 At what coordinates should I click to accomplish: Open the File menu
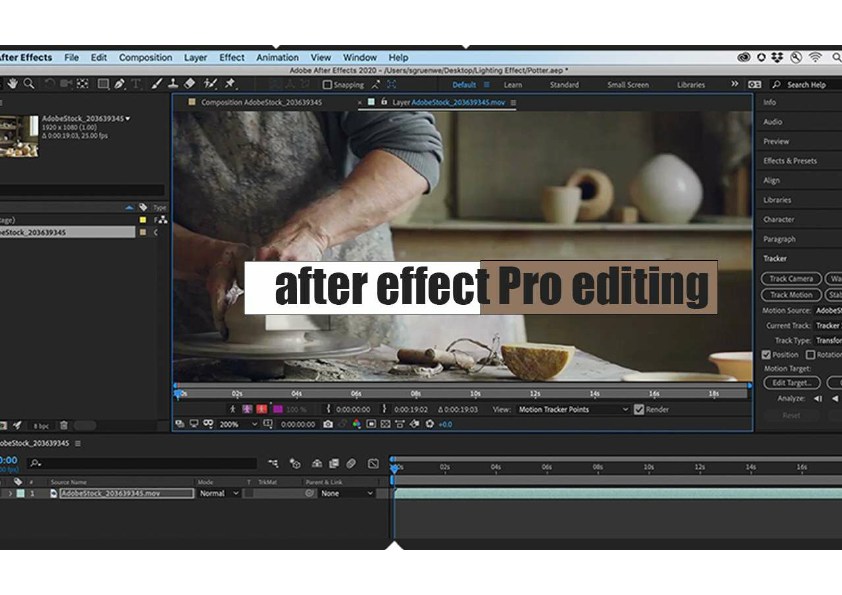coord(71,57)
